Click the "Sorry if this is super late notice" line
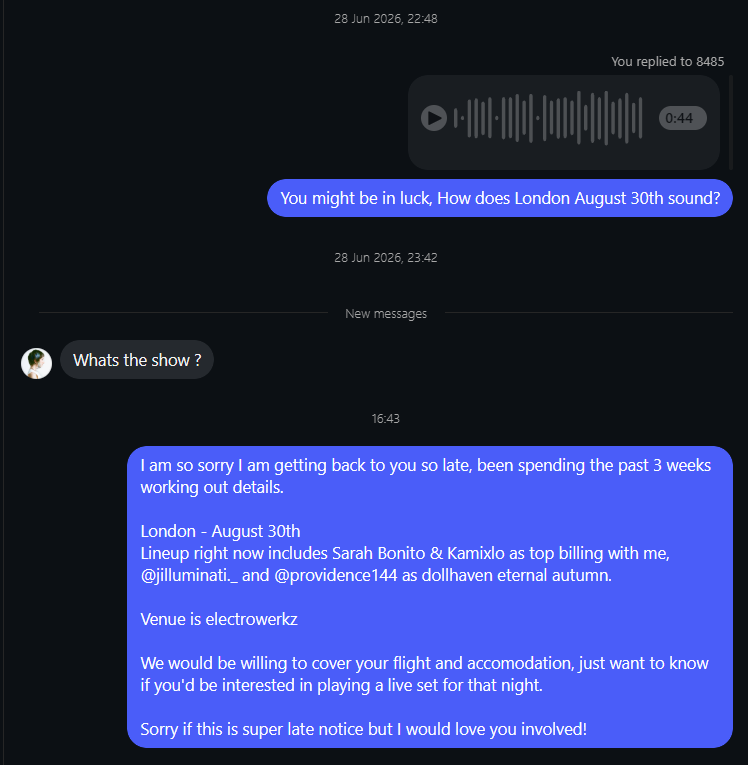Image resolution: width=748 pixels, height=765 pixels. [364, 729]
